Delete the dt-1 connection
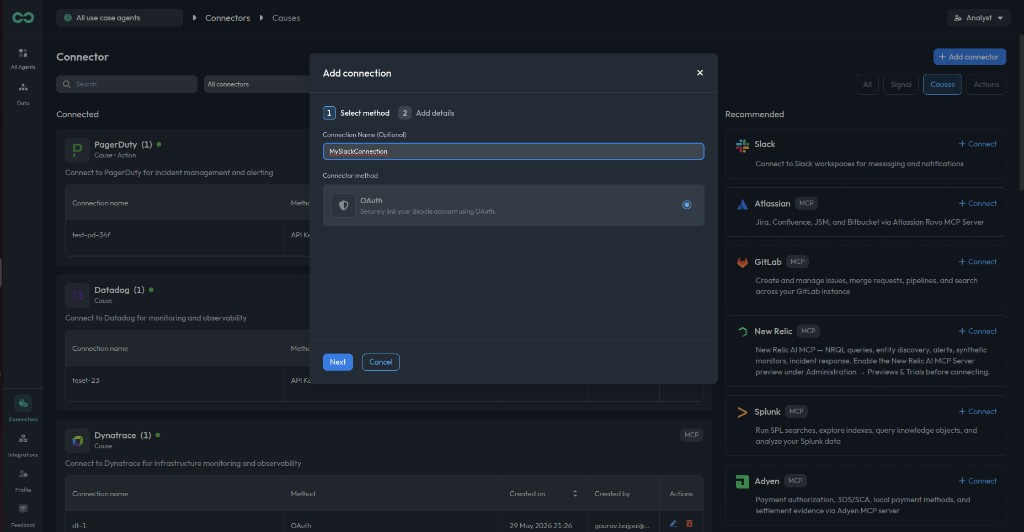Viewport: 1024px width, 532px height. tap(689, 524)
